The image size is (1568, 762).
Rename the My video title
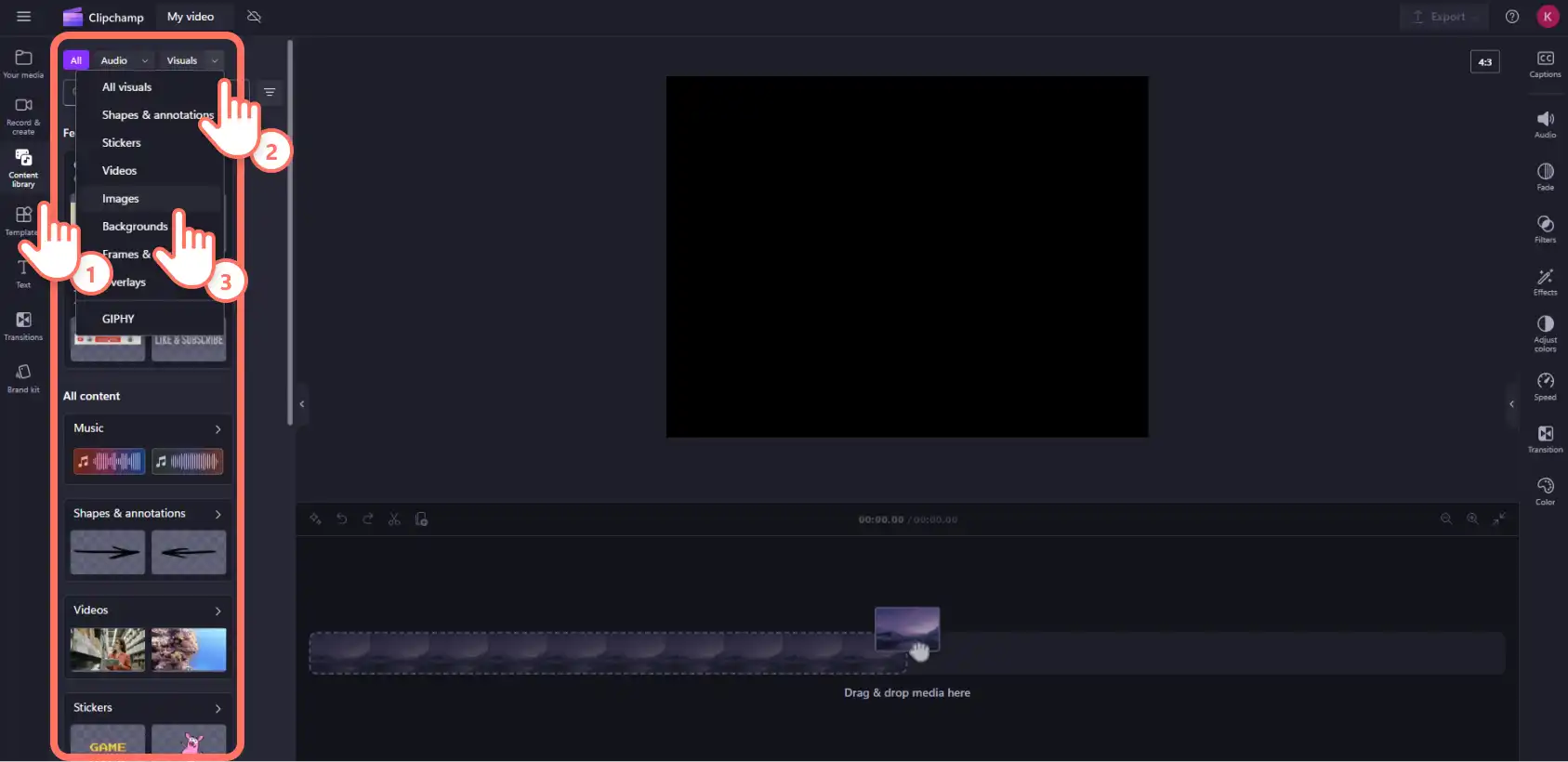point(191,17)
